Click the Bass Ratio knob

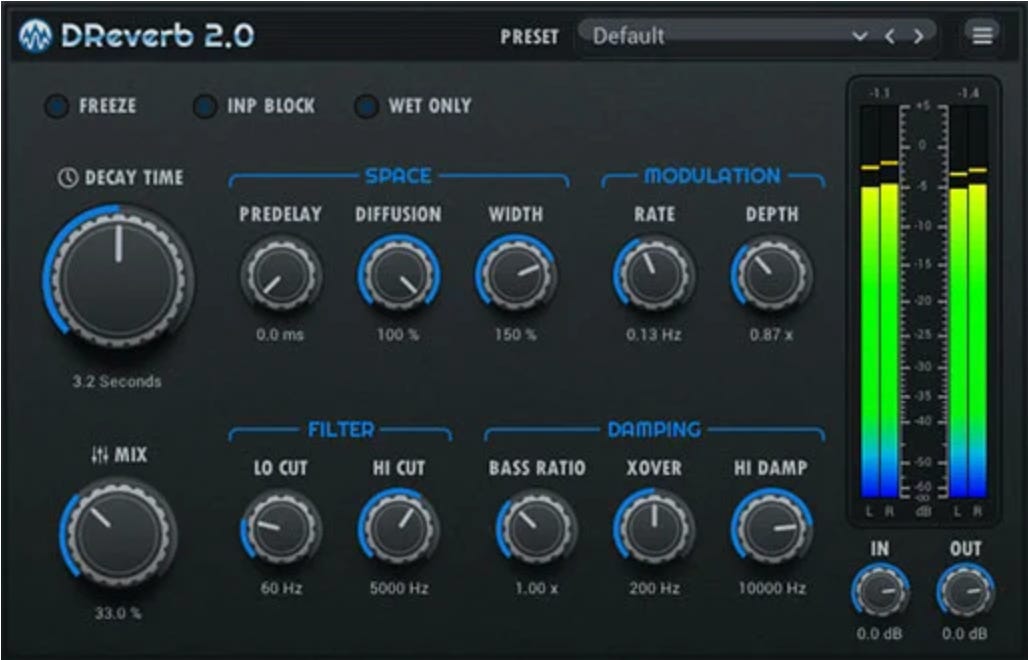coord(536,529)
